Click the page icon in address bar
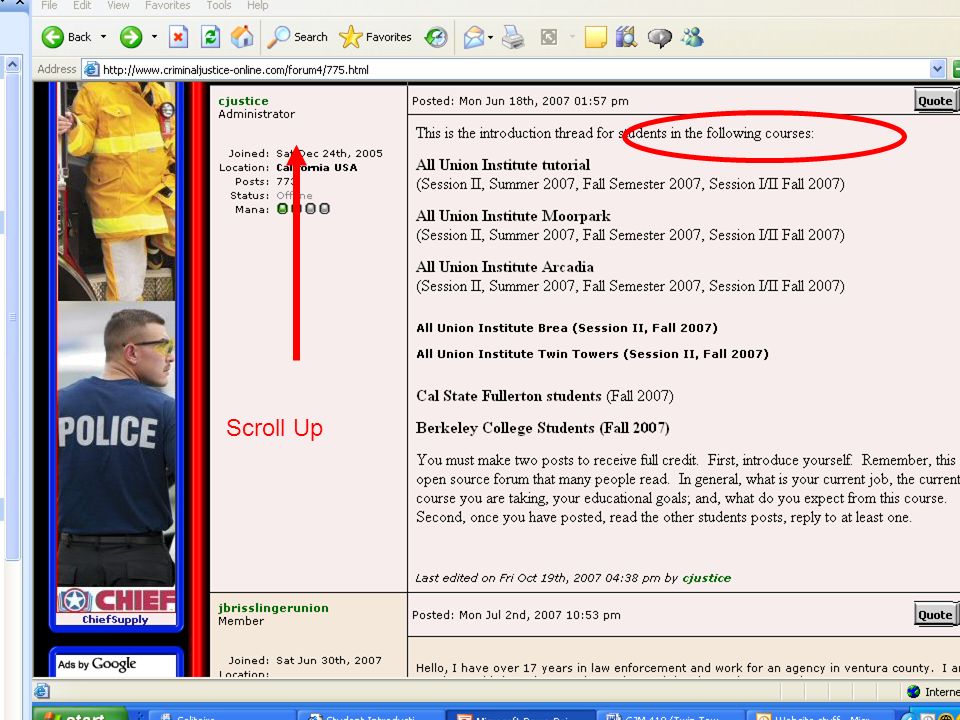The width and height of the screenshot is (960, 720). (91, 69)
